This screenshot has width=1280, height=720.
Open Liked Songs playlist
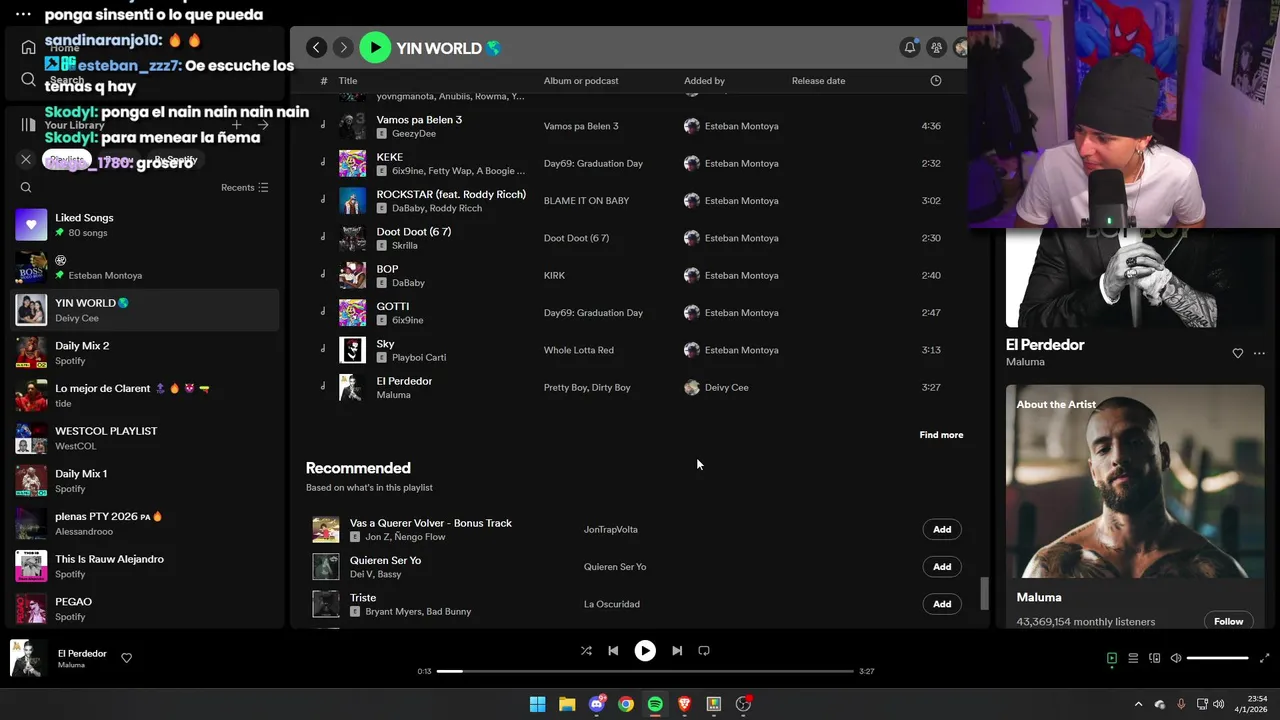coord(147,225)
